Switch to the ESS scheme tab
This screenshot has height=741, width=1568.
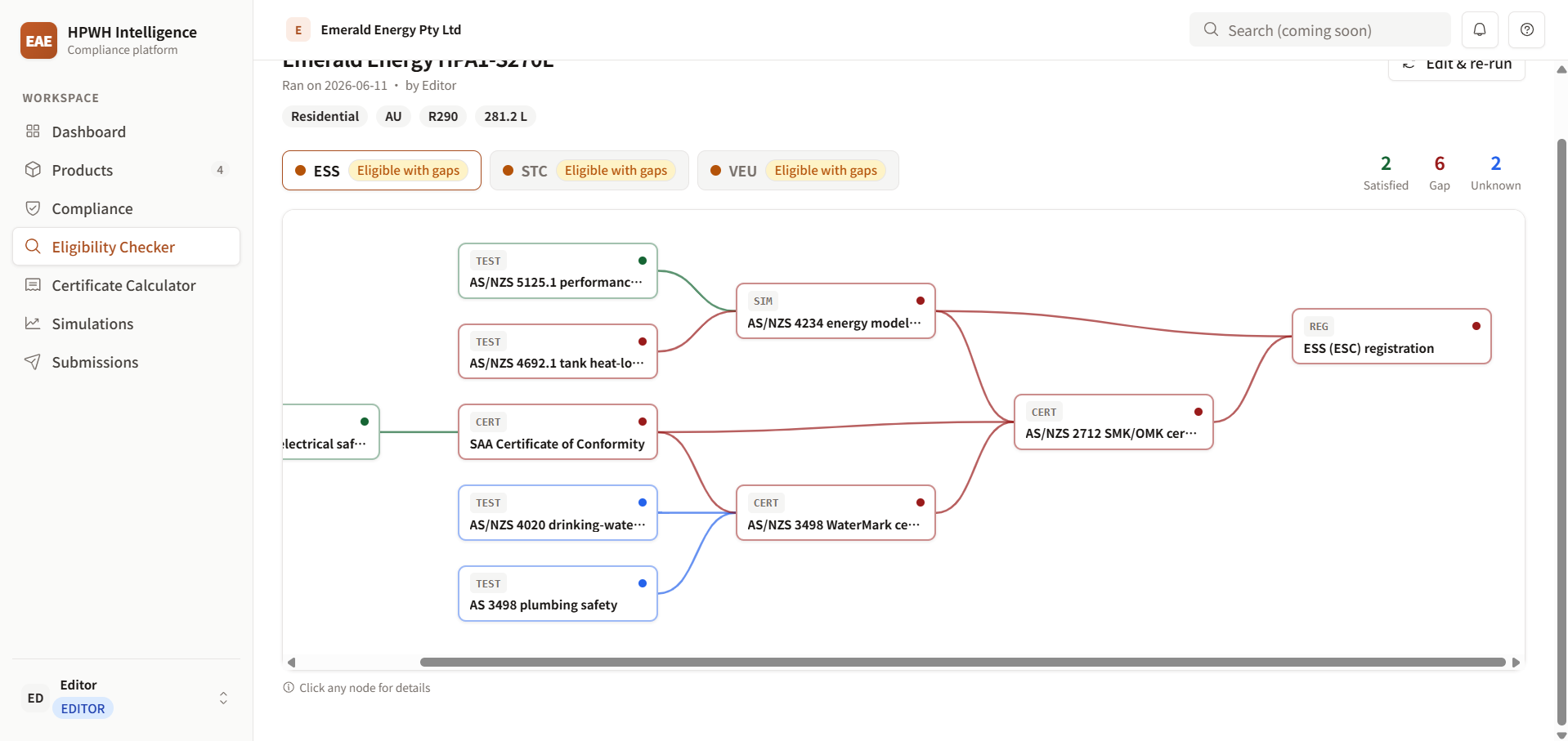pos(382,170)
